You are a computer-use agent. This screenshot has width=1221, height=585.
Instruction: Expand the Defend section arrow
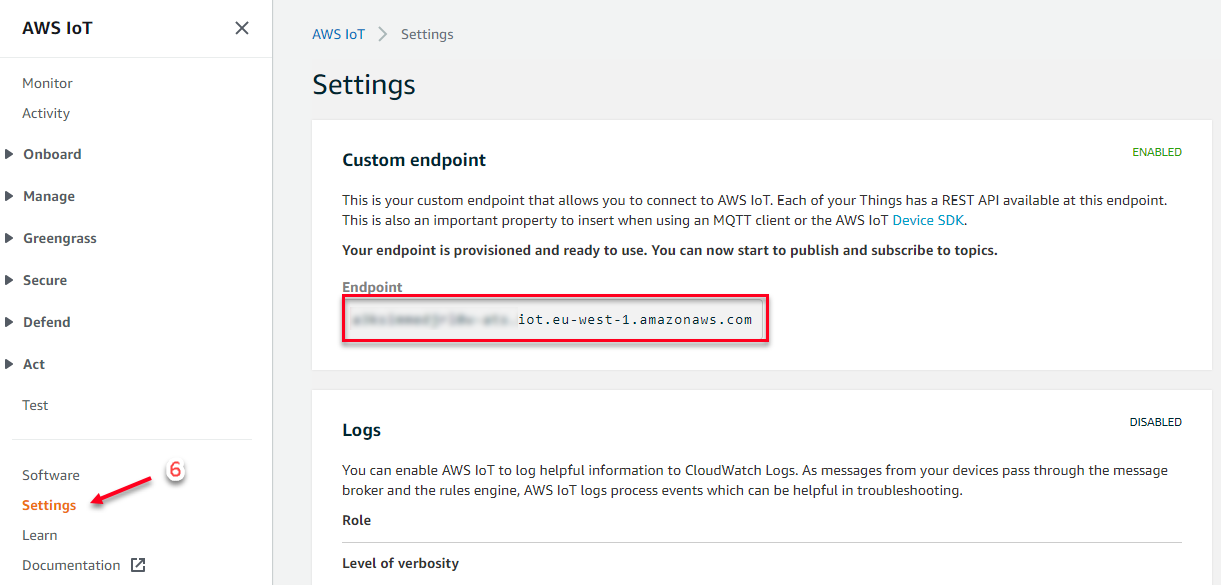tap(9, 322)
